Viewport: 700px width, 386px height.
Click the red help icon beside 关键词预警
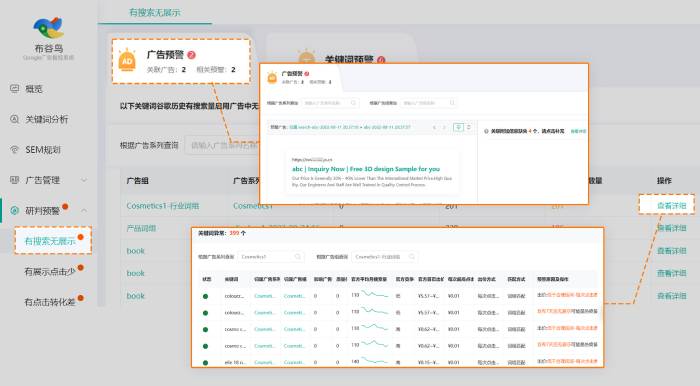click(381, 60)
